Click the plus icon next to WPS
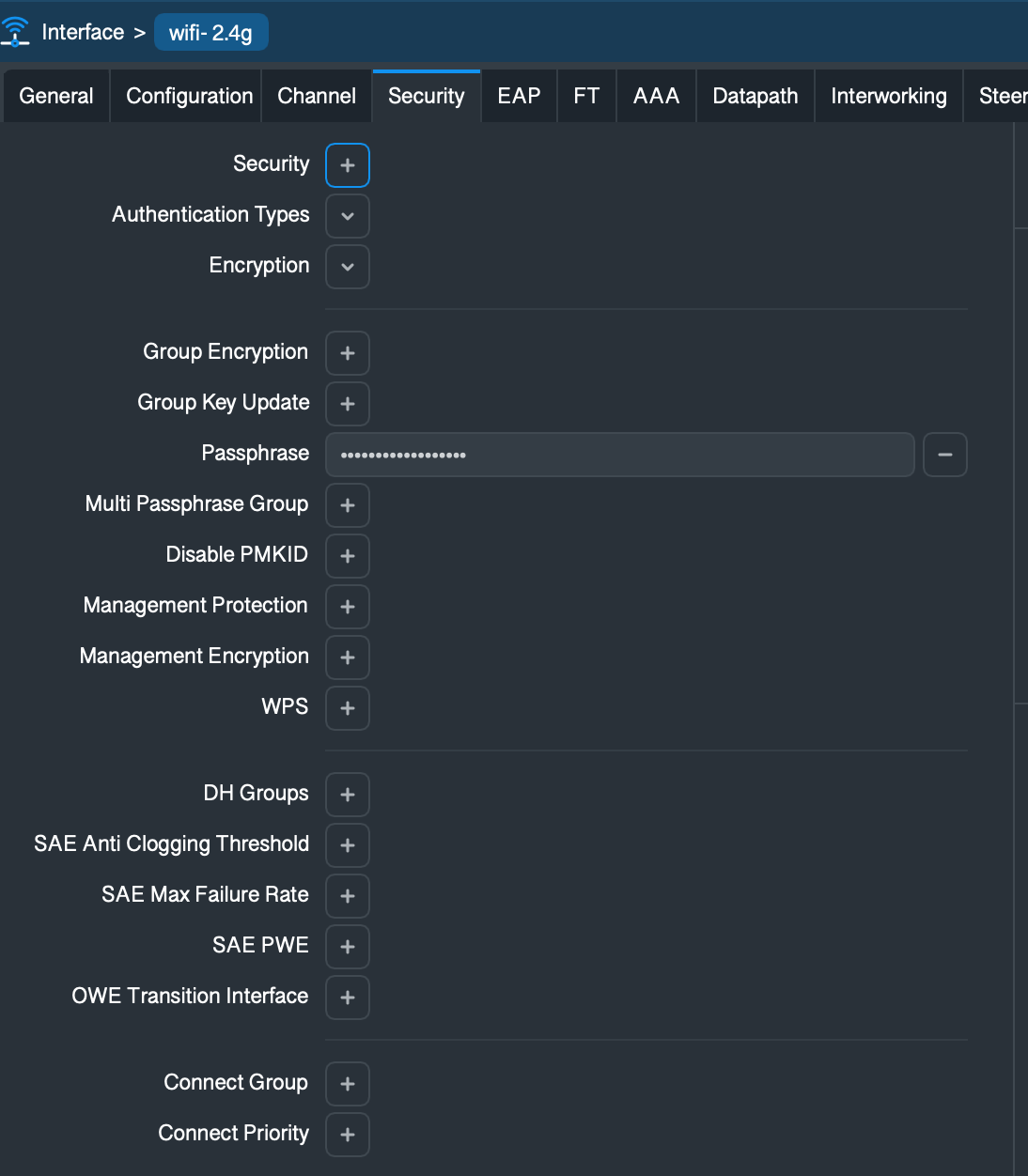The height and width of the screenshot is (1176, 1028). point(348,708)
